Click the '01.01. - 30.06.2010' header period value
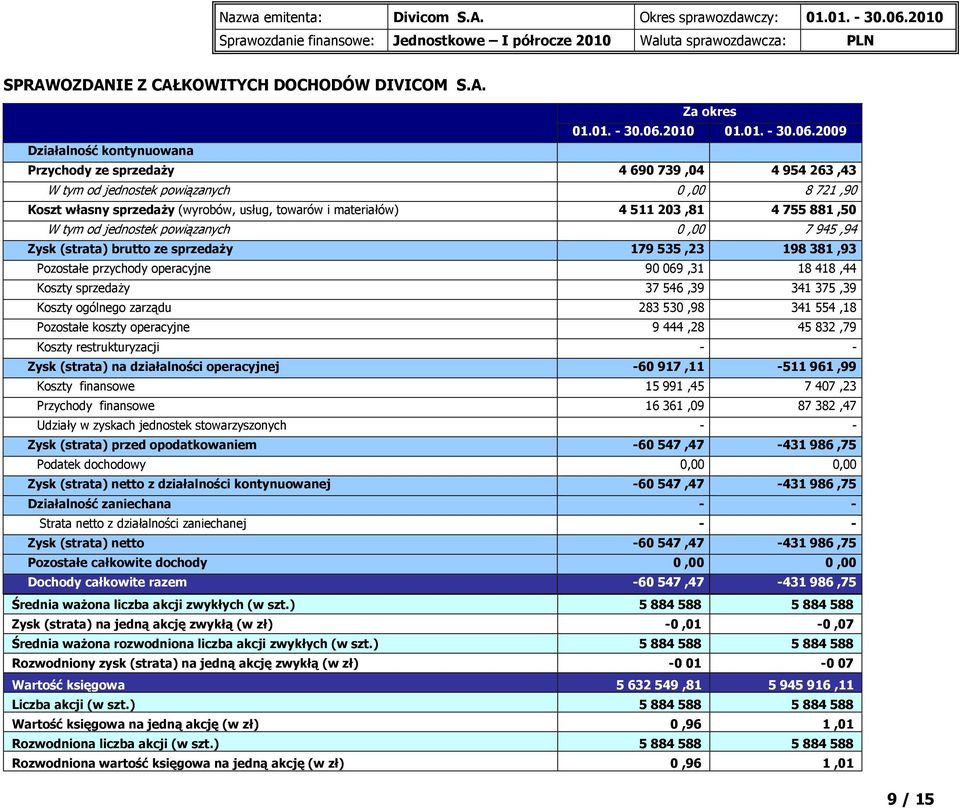960x809 pixels. 874,17
